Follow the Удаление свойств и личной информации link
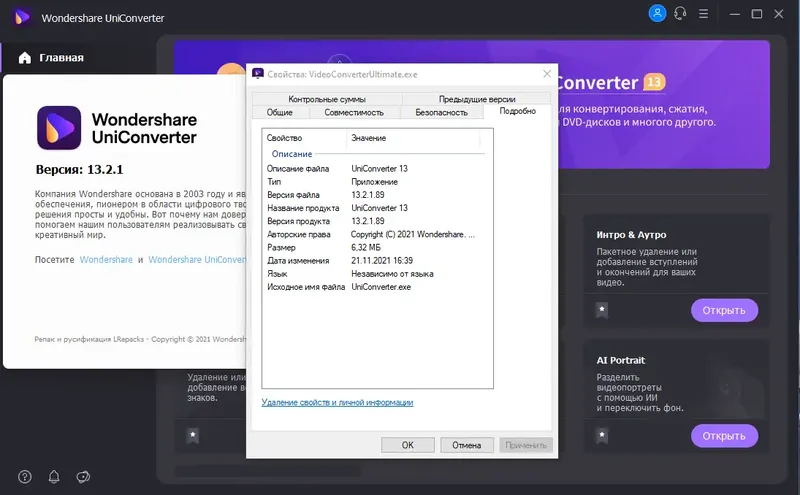This screenshot has width=800, height=495. tap(337, 402)
